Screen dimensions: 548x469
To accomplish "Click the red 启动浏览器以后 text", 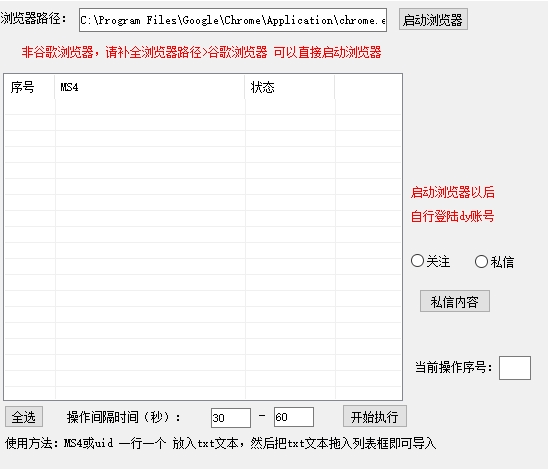I will (x=453, y=192).
